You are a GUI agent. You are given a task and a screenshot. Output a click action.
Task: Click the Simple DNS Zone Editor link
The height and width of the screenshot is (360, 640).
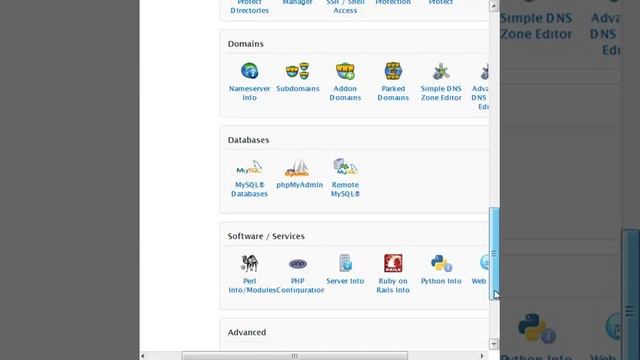point(441,93)
